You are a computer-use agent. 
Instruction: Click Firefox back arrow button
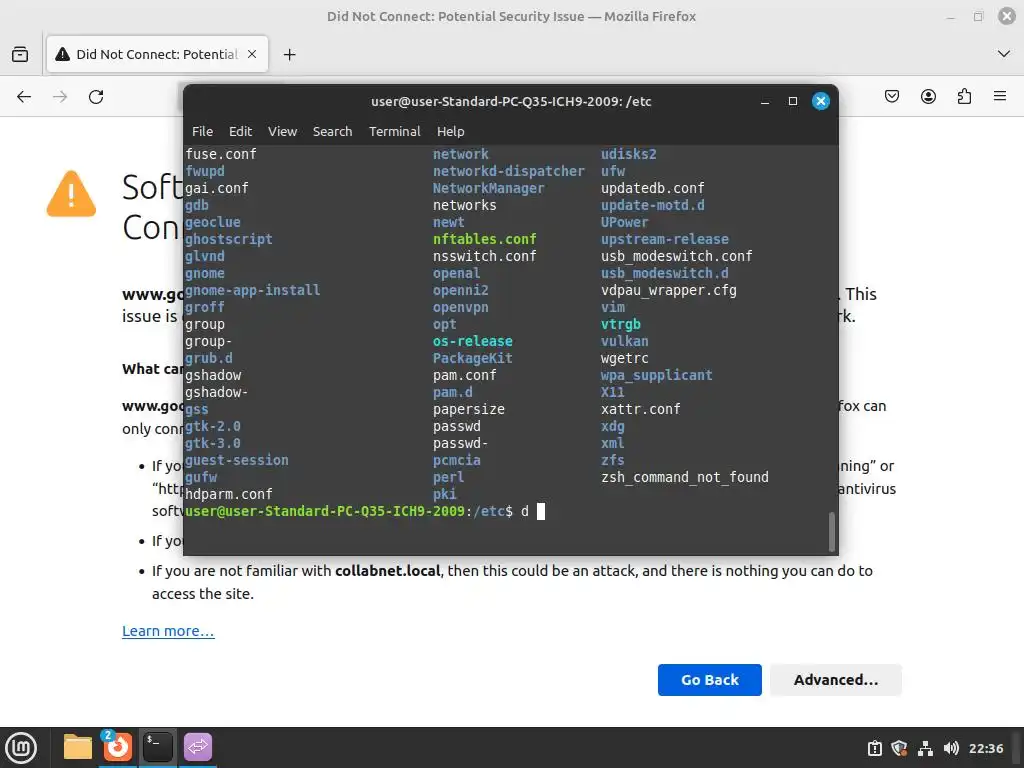click(24, 97)
